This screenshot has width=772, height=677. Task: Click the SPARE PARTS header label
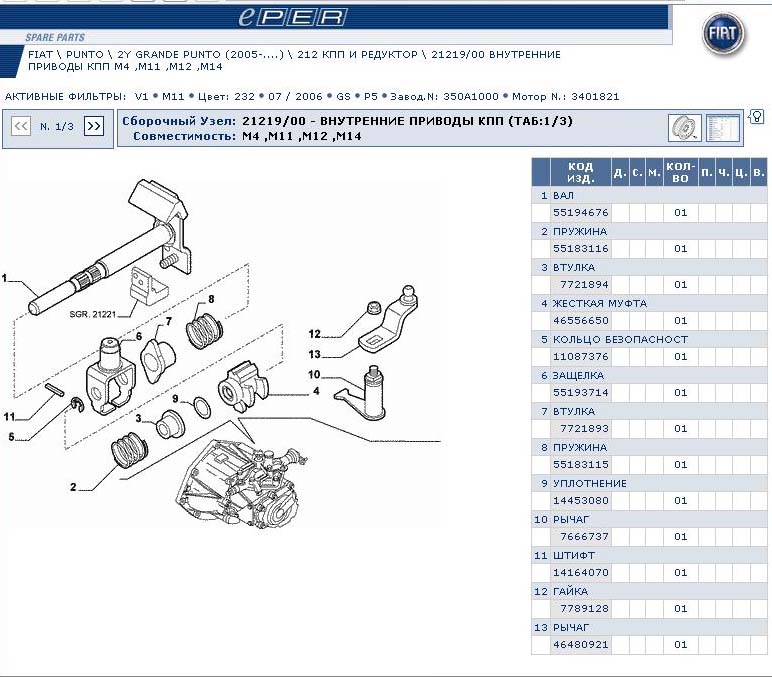(x=55, y=37)
